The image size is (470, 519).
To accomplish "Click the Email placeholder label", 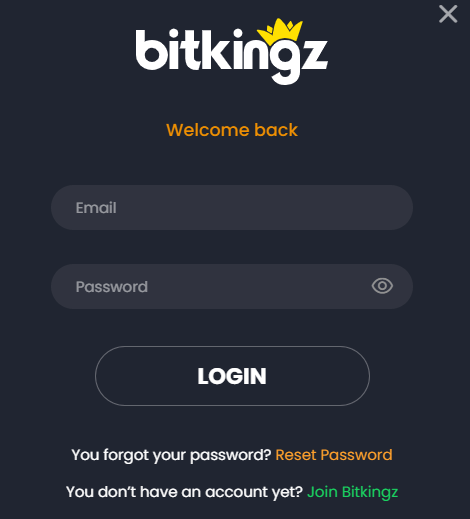I will (96, 208).
